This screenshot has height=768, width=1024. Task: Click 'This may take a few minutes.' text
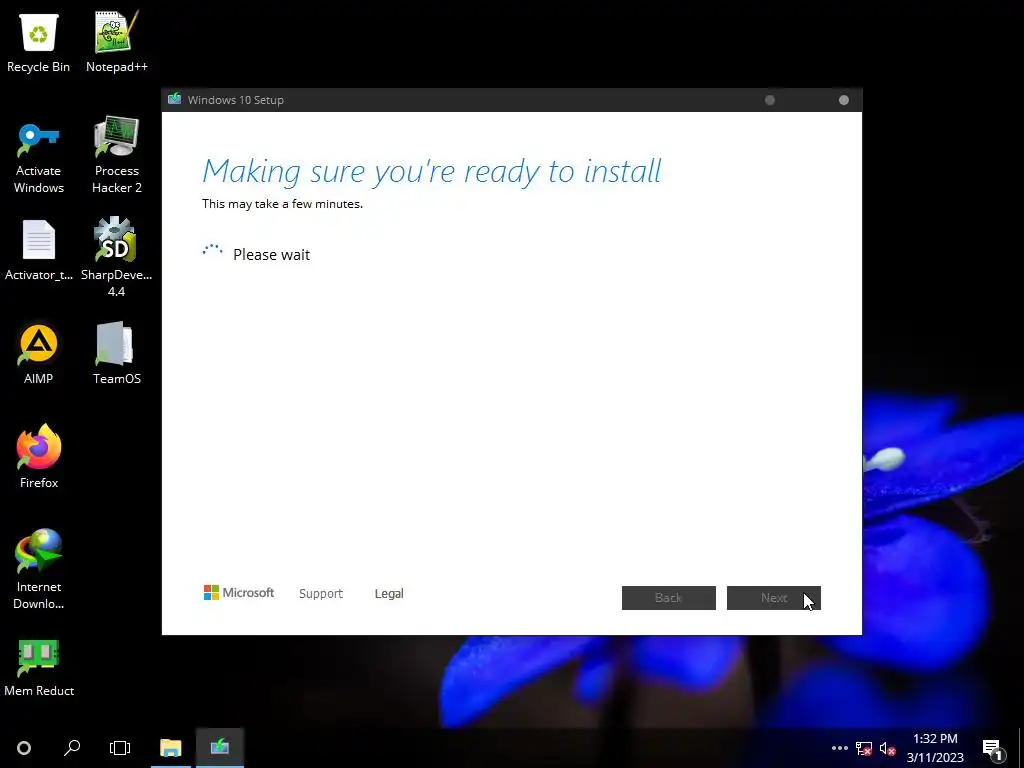point(282,204)
